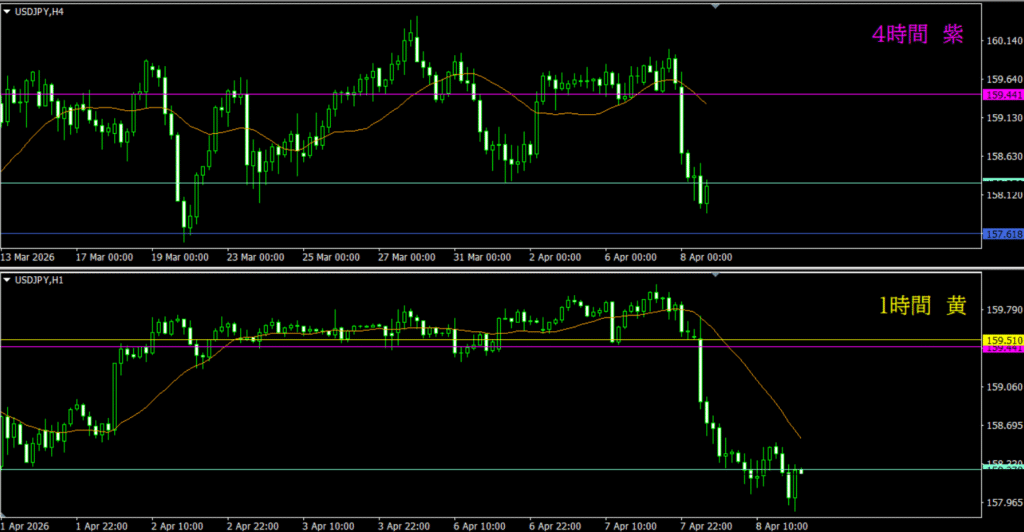Click the chart shift triangle atop the H1 chart
The width and height of the screenshot is (1024, 532).
(x=715, y=273)
